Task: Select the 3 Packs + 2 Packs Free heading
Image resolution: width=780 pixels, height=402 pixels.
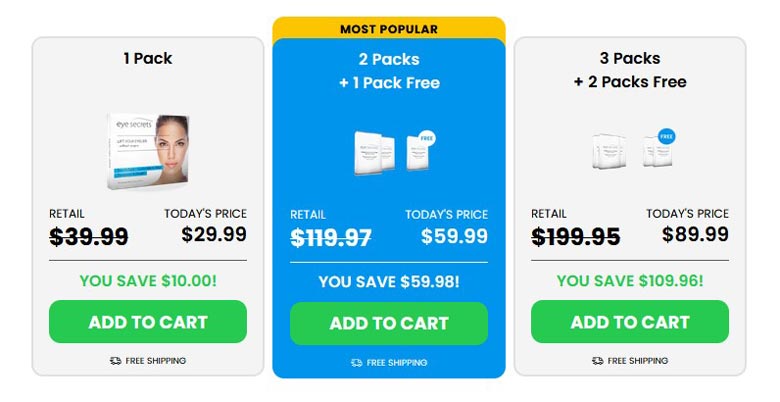Action: click(x=630, y=70)
